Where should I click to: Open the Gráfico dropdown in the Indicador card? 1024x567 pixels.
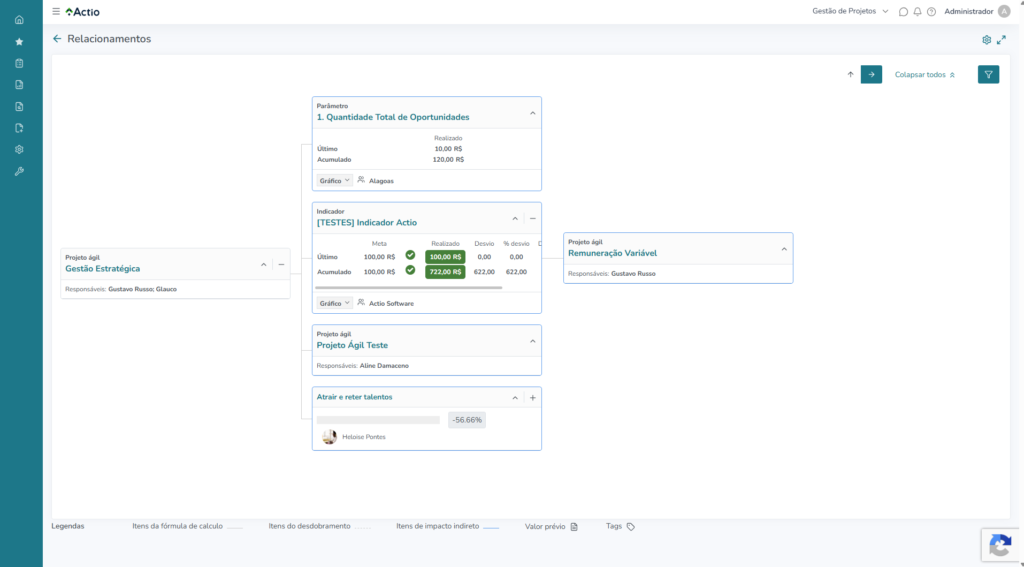click(x=334, y=303)
